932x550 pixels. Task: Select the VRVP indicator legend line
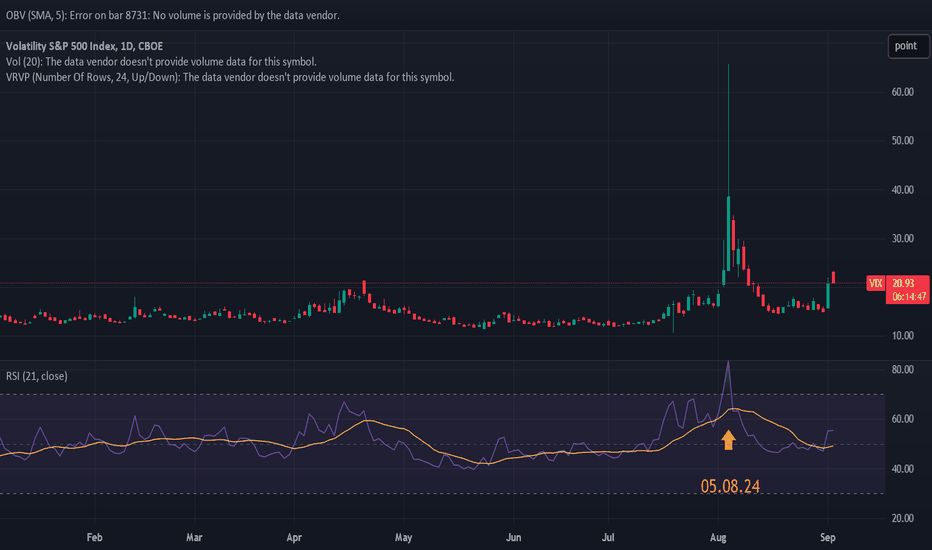point(230,77)
